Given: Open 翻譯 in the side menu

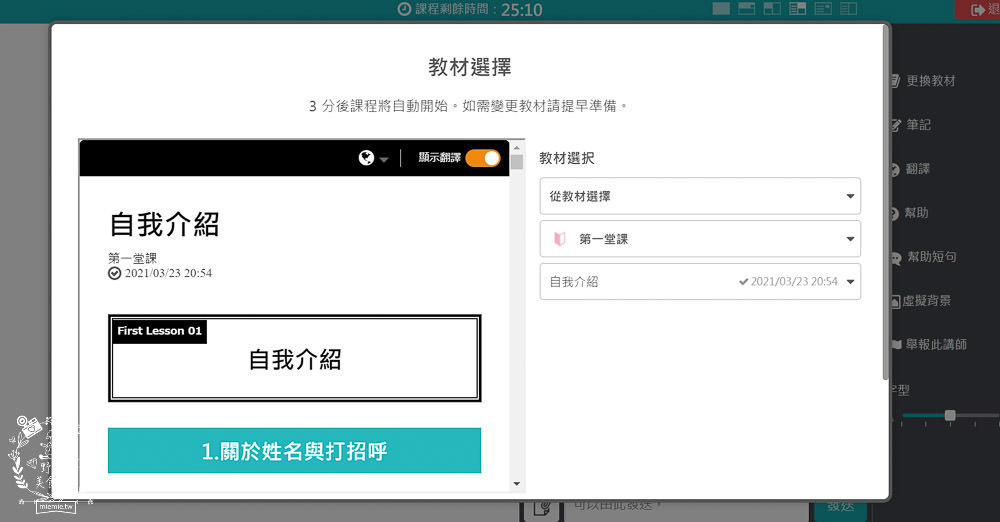Looking at the screenshot, I should point(912,168).
